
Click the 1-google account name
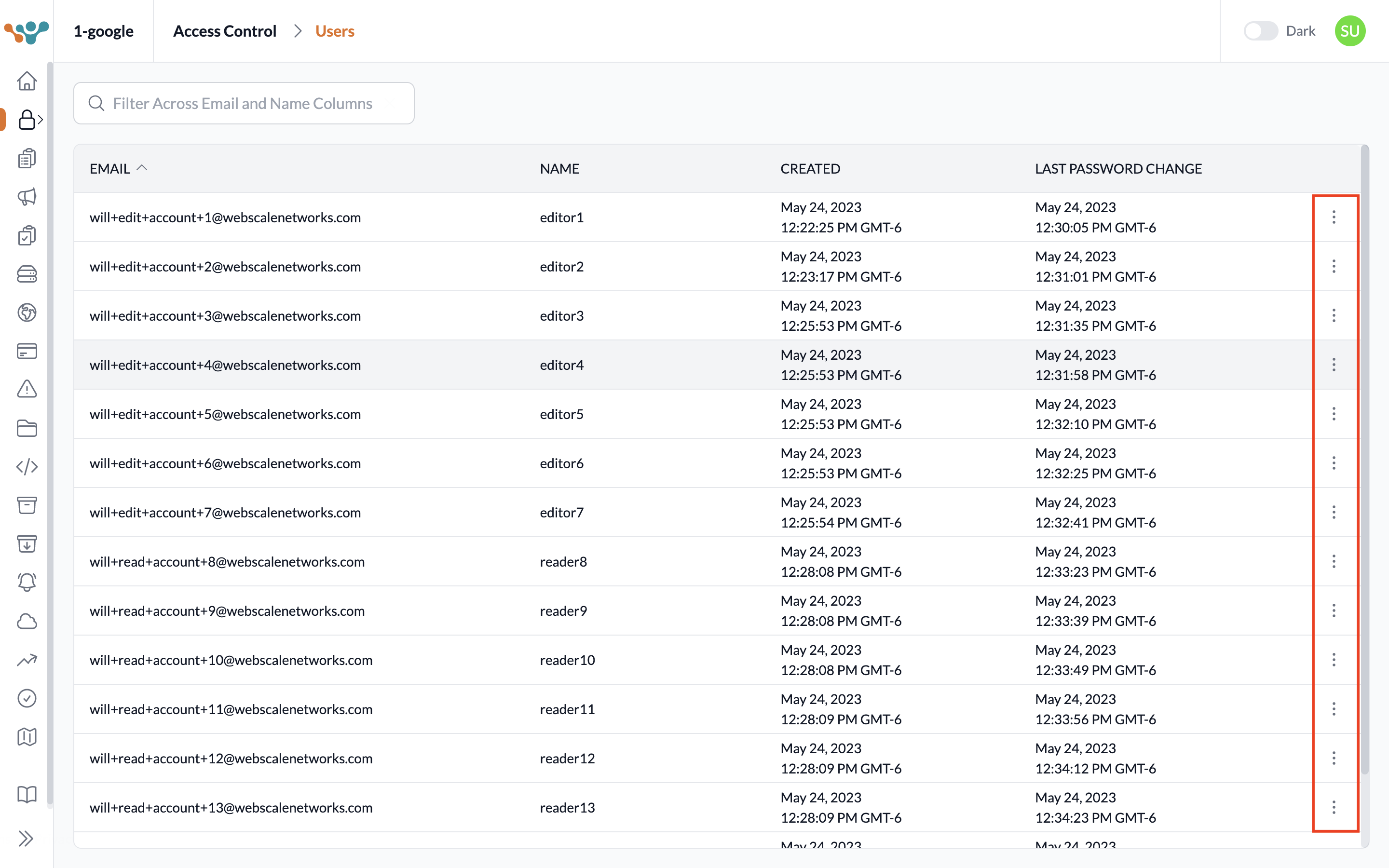103,31
